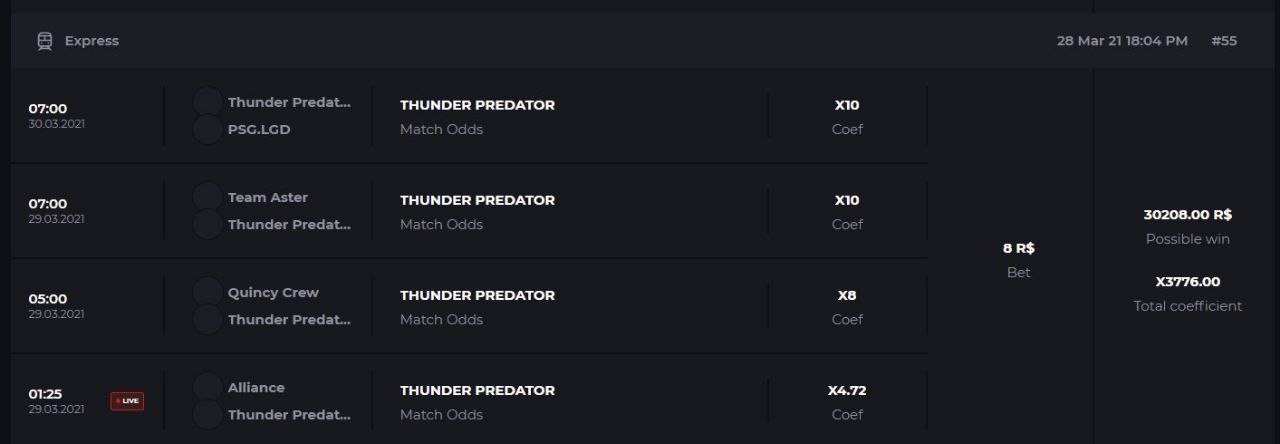Click the Express label in header

coord(92,41)
